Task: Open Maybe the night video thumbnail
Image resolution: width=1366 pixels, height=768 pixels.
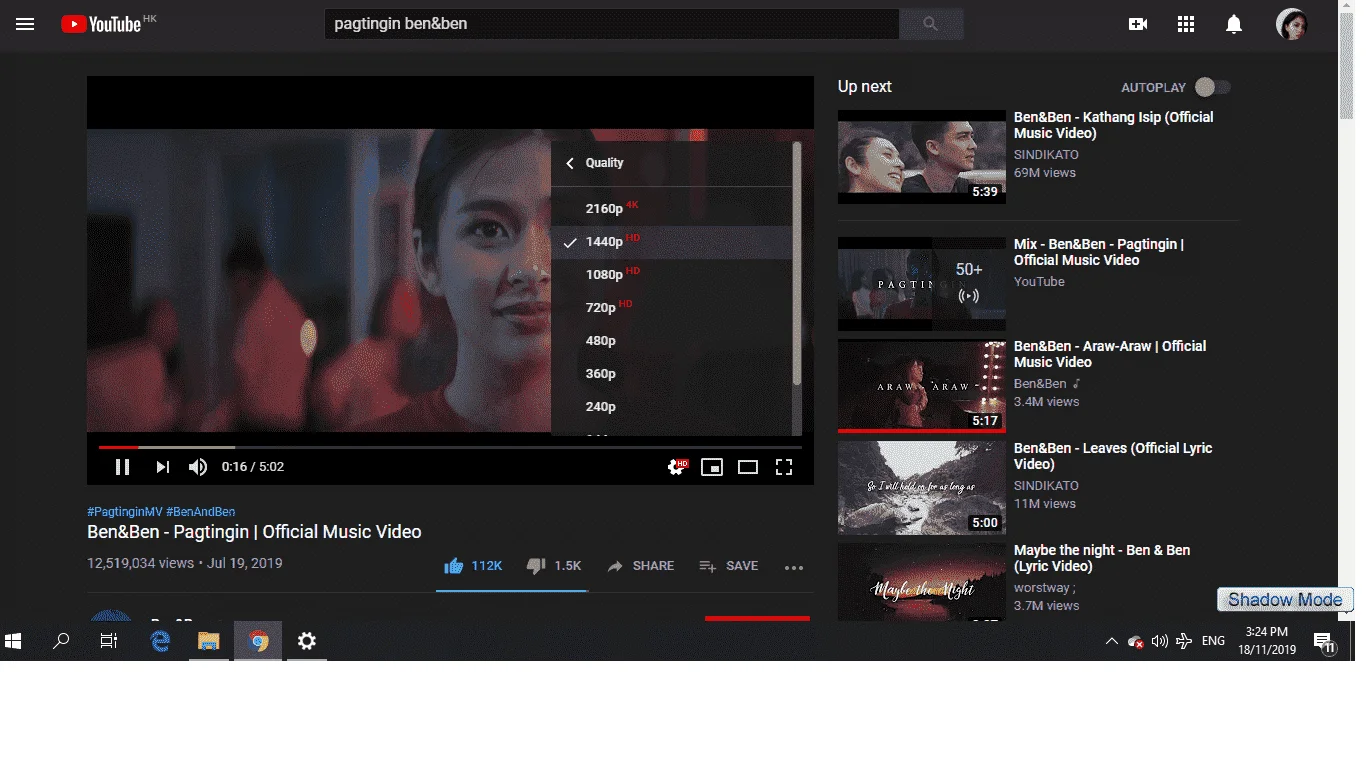Action: coord(922,582)
